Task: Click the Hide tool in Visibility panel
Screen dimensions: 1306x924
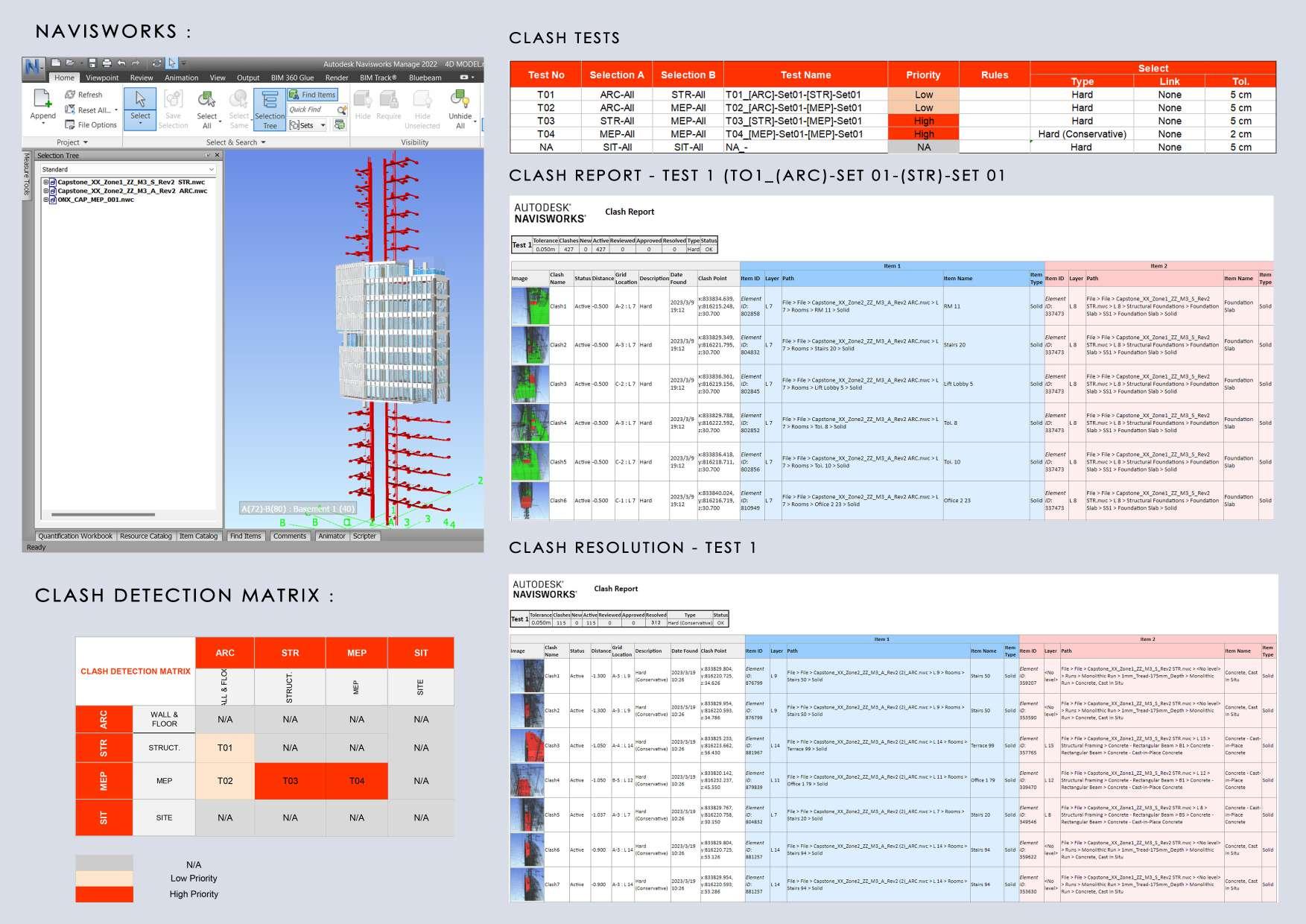Action: coord(363,105)
